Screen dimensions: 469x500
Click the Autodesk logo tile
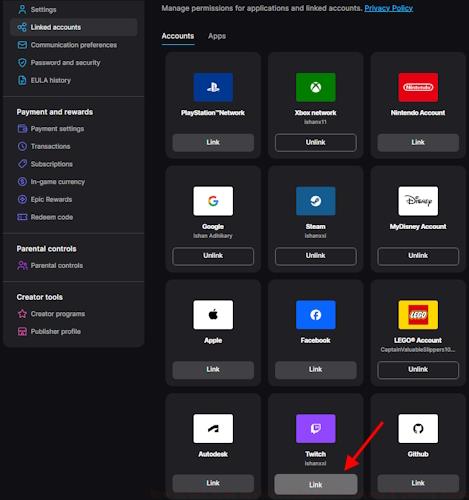tap(213, 429)
